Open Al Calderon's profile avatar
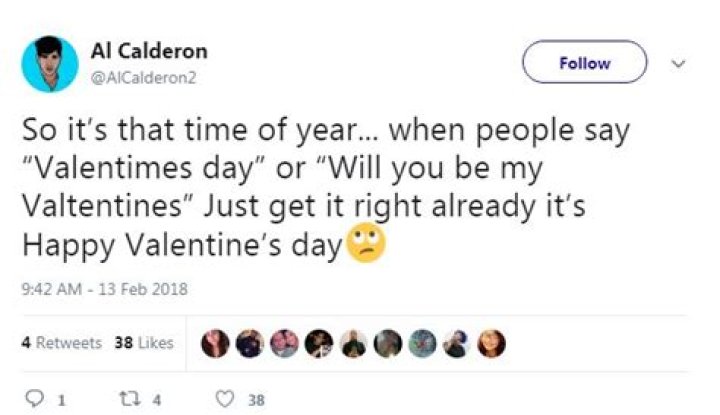The width and height of the screenshot is (720, 415). click(x=50, y=64)
